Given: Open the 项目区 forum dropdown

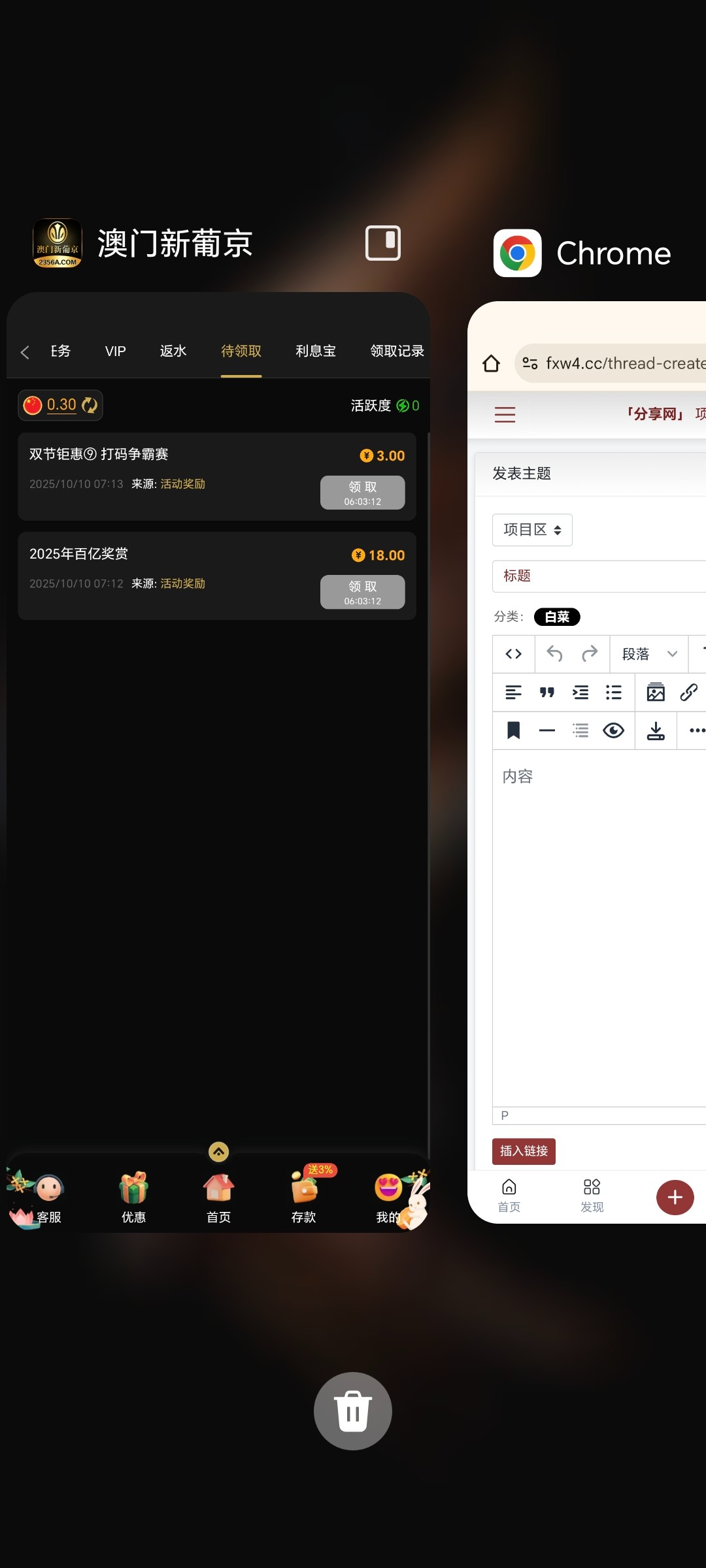Looking at the screenshot, I should [532, 530].
